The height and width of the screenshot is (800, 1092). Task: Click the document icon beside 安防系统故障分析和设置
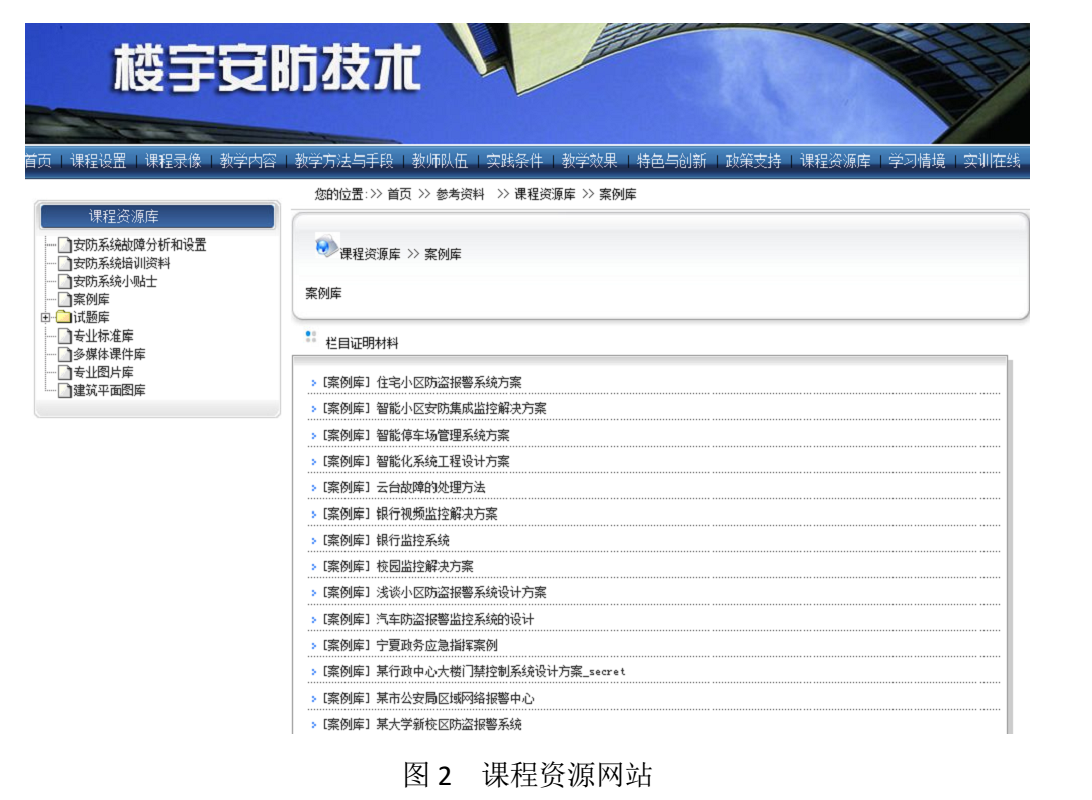(64, 245)
